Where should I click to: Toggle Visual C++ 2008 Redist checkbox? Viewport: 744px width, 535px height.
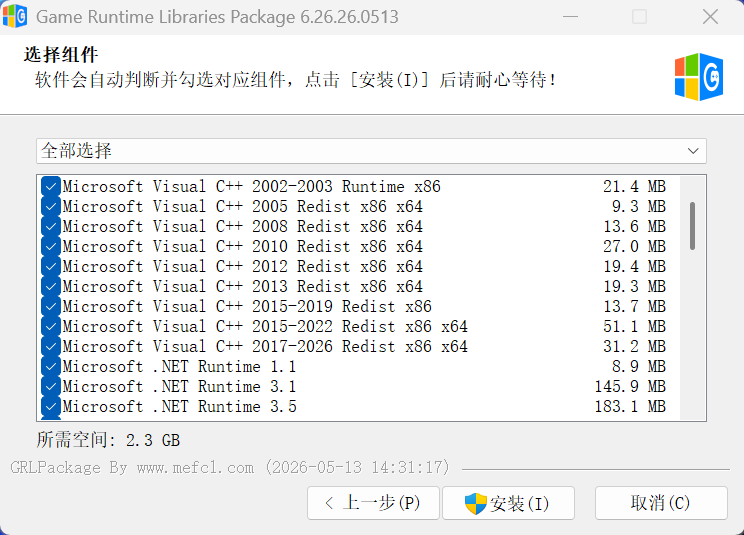click(x=51, y=226)
